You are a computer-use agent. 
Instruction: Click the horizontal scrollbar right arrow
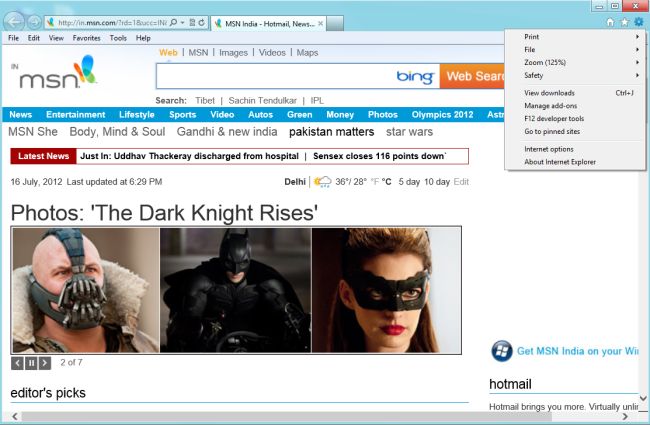[625, 416]
